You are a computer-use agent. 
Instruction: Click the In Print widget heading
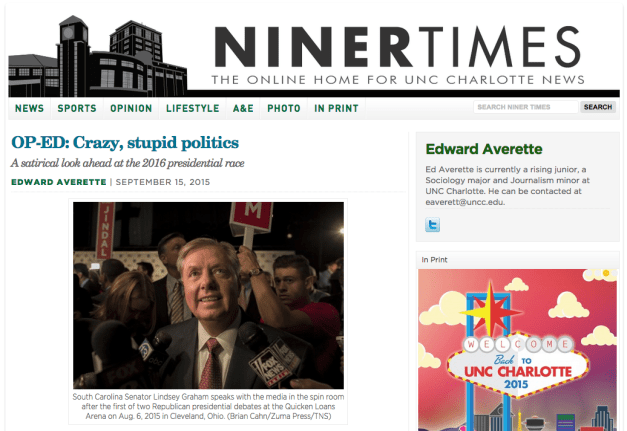click(x=434, y=259)
